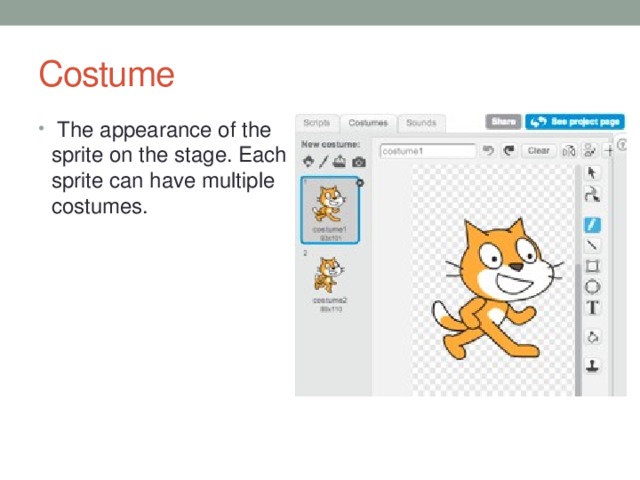This screenshot has width=640, height=480.
Task: Click the redo arrow icon
Action: tap(509, 151)
